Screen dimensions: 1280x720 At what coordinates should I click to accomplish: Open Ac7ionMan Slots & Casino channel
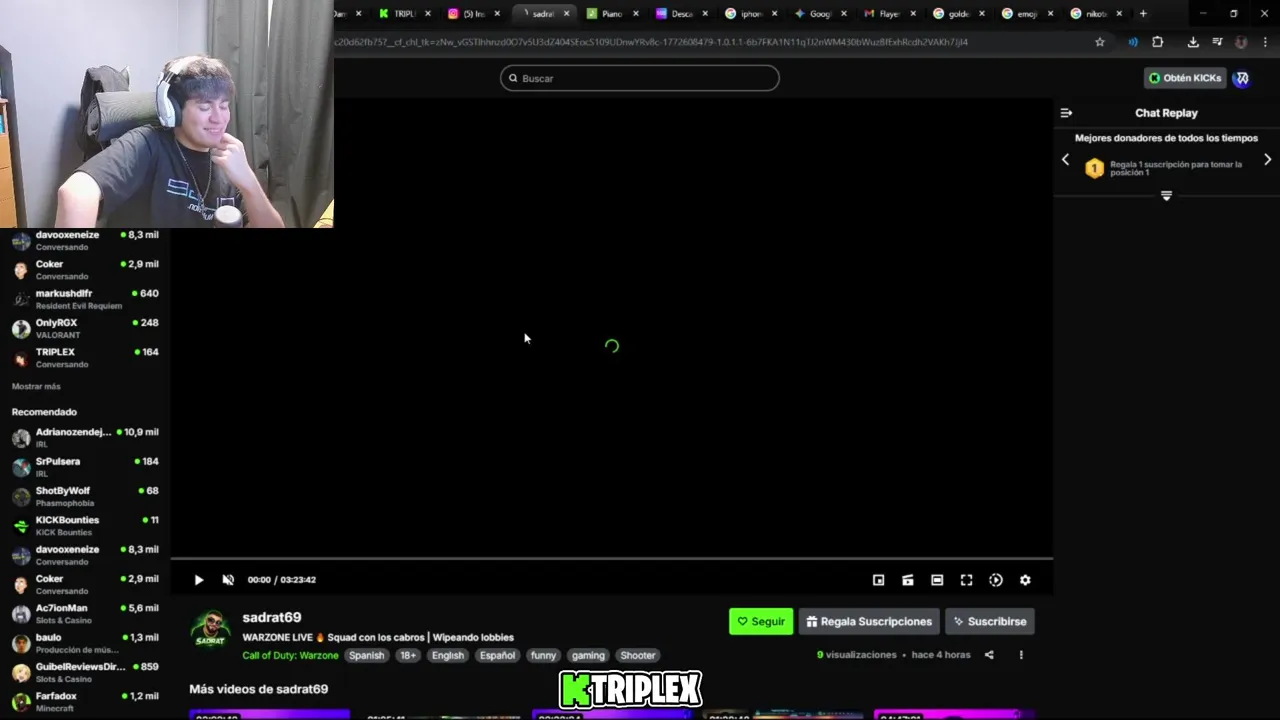coord(85,614)
